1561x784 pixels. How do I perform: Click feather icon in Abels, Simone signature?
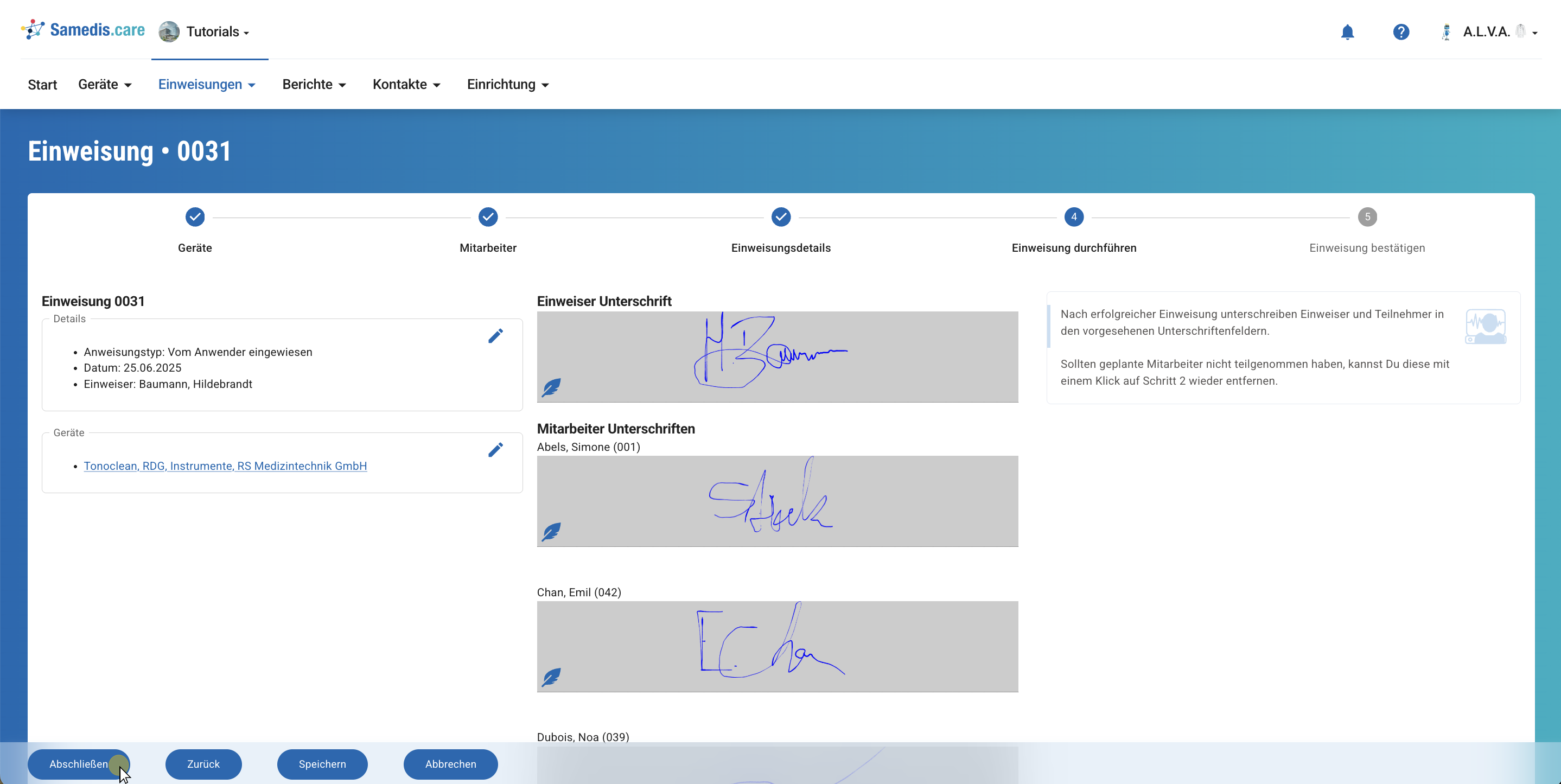tap(551, 531)
